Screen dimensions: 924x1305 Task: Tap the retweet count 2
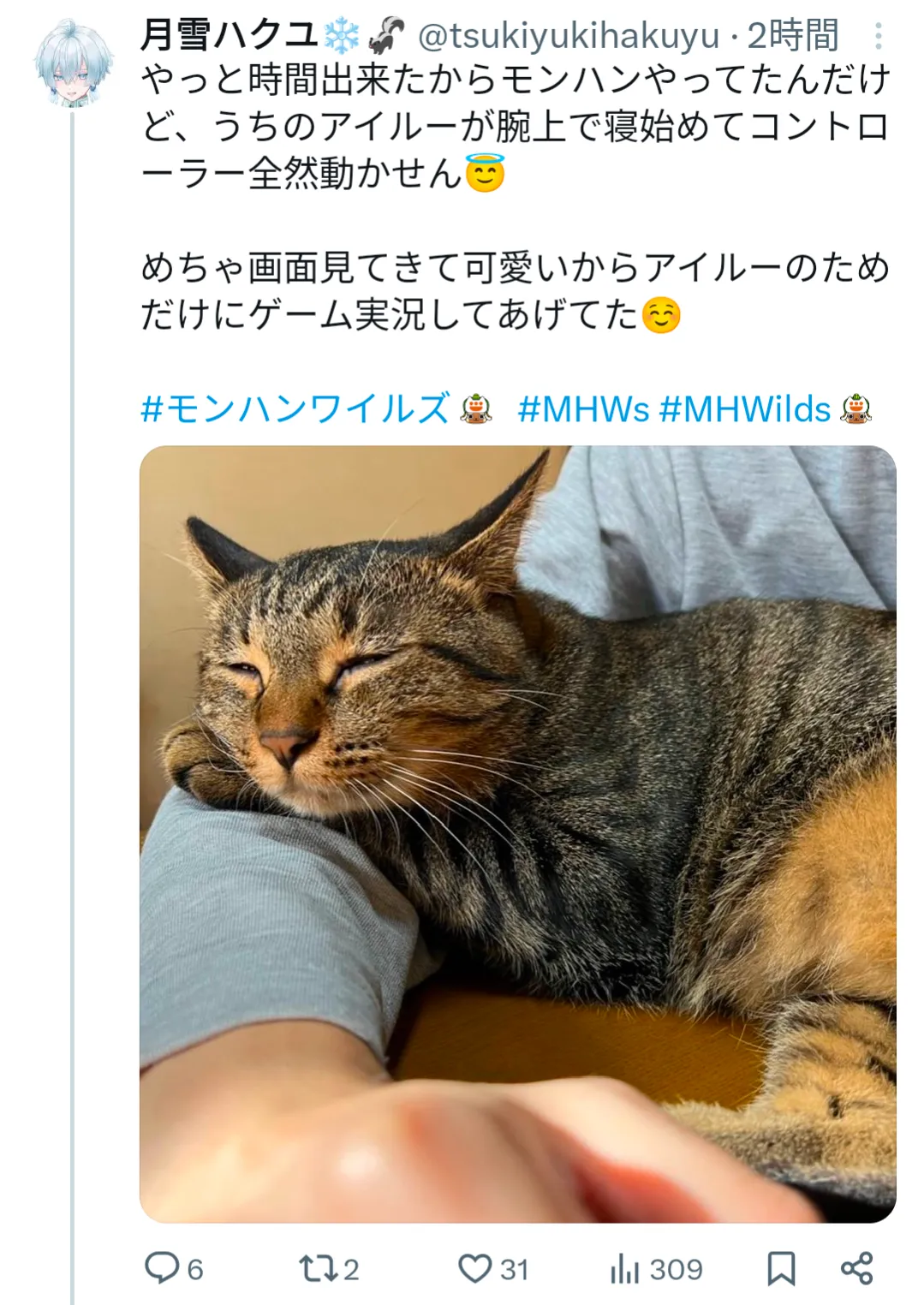tap(351, 1269)
